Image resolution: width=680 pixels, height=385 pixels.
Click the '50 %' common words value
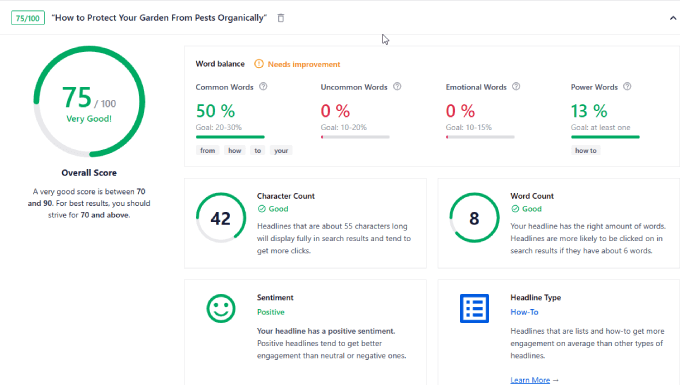click(215, 111)
